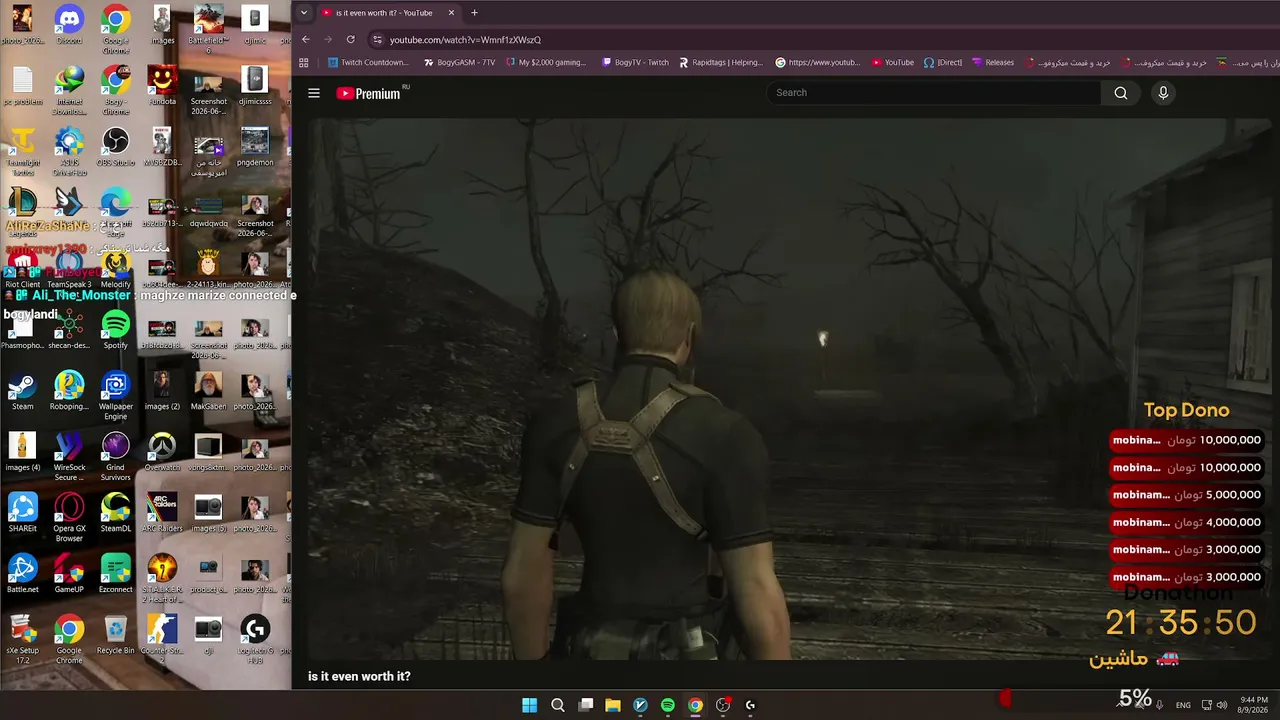
Task: Open the YouTube guide hamburger menu
Action: click(314, 93)
